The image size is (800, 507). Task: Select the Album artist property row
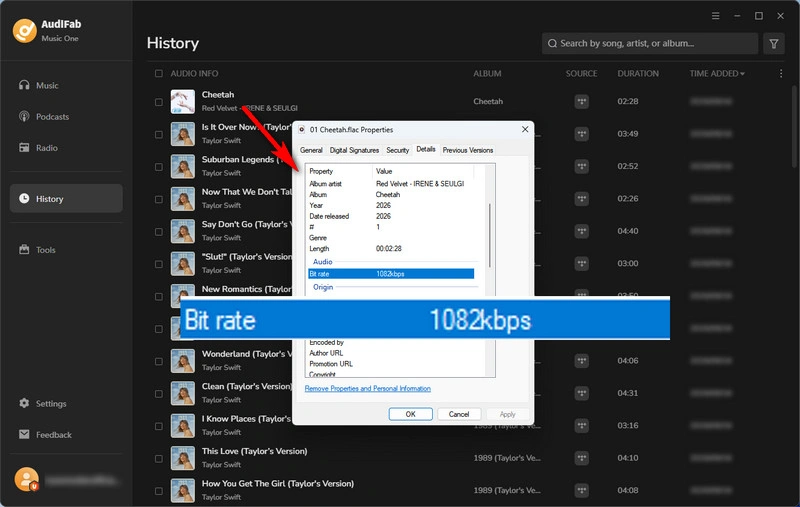point(391,184)
